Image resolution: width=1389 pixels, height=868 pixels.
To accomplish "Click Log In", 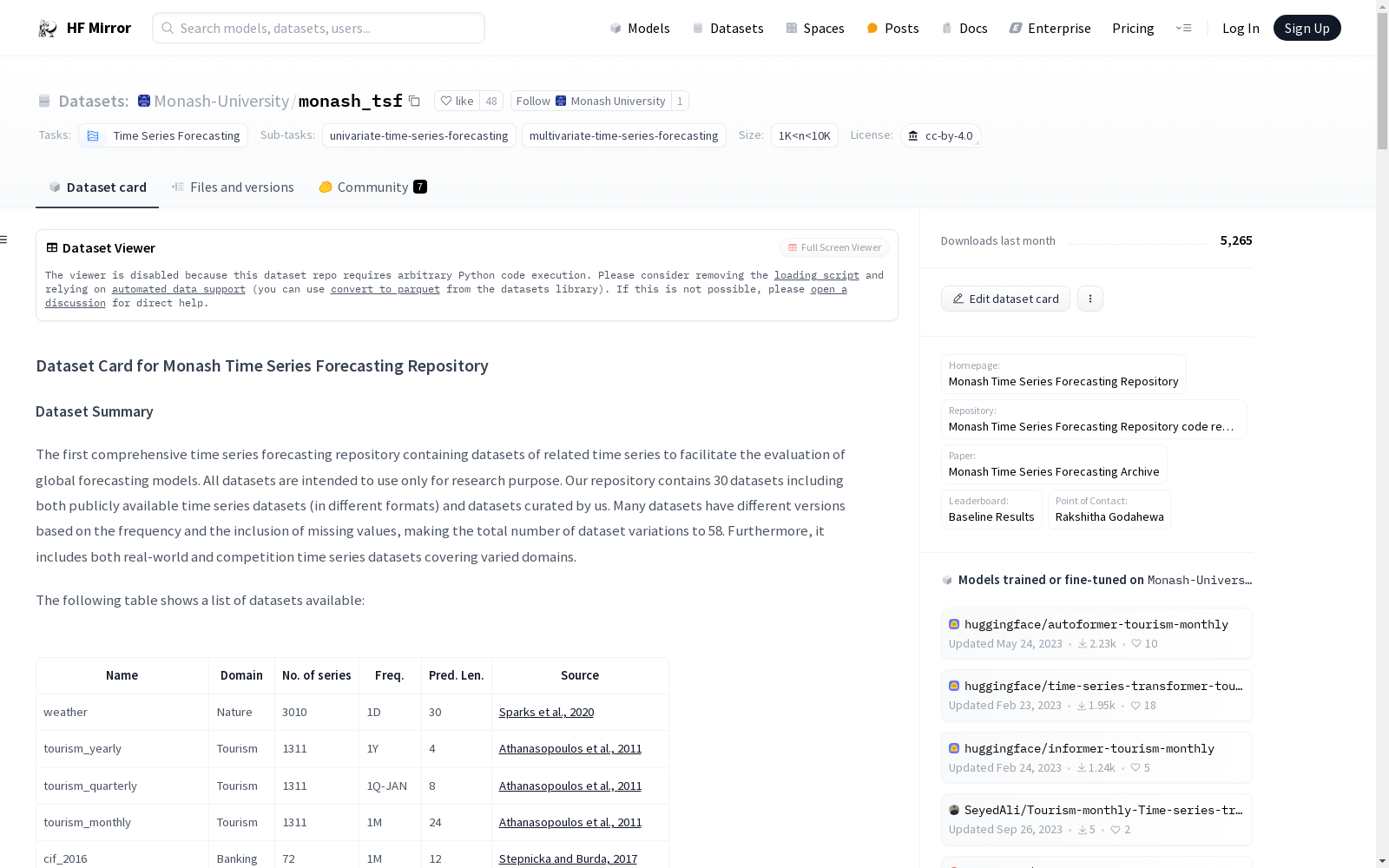I will click(x=1241, y=28).
